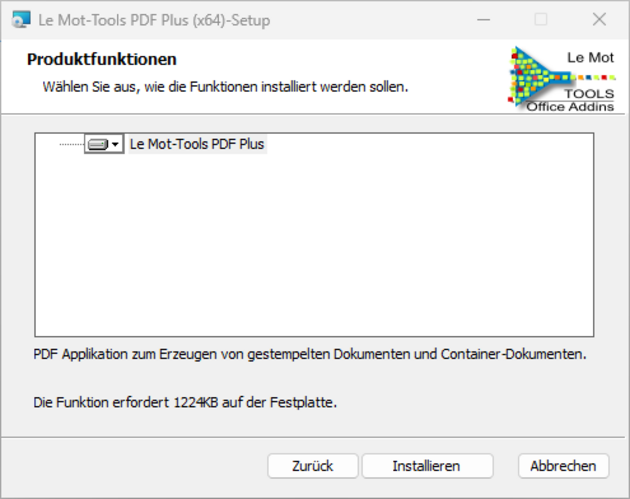Click the PDF Applikation description text
The image size is (630, 499).
point(310,354)
